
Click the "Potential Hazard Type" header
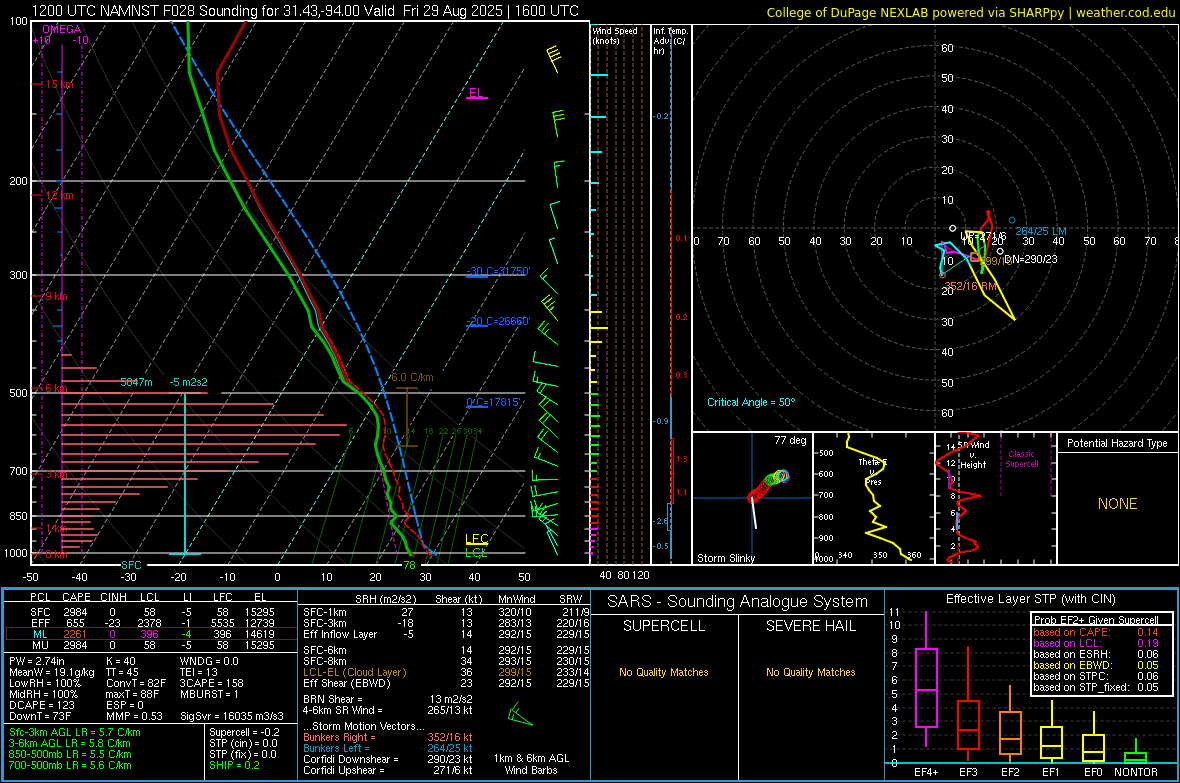pyautogui.click(x=1117, y=443)
